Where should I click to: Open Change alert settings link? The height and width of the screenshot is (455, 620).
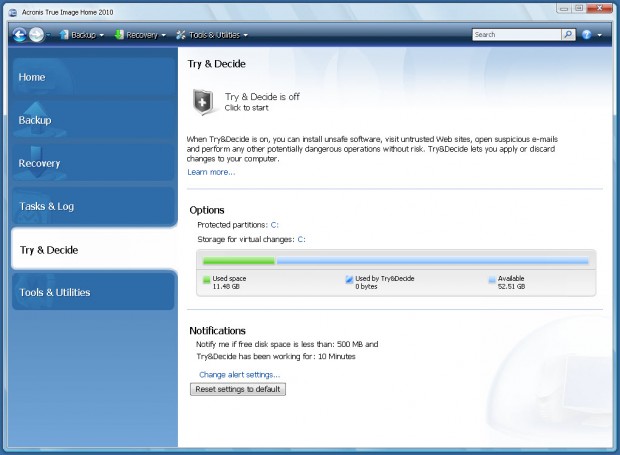[240, 375]
